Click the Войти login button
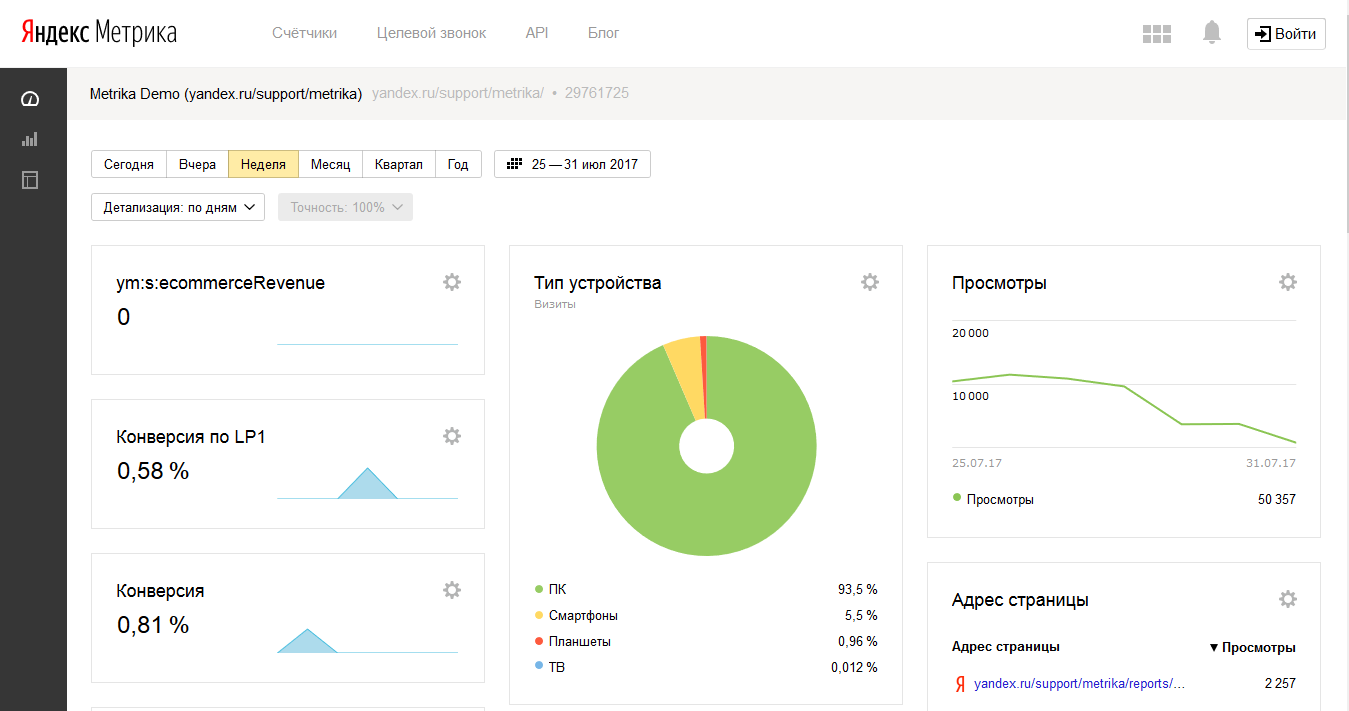The image size is (1349, 711). [x=1286, y=33]
